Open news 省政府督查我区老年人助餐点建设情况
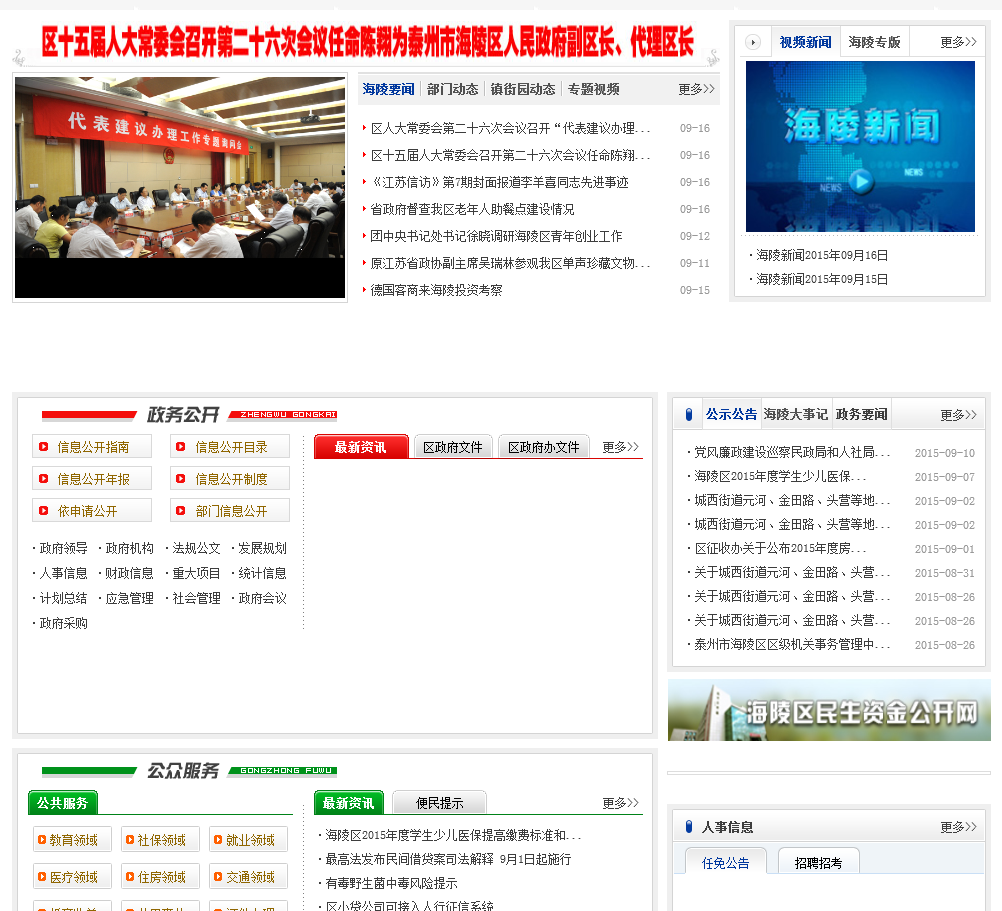Viewport: 1002px width, 911px height. click(x=472, y=209)
